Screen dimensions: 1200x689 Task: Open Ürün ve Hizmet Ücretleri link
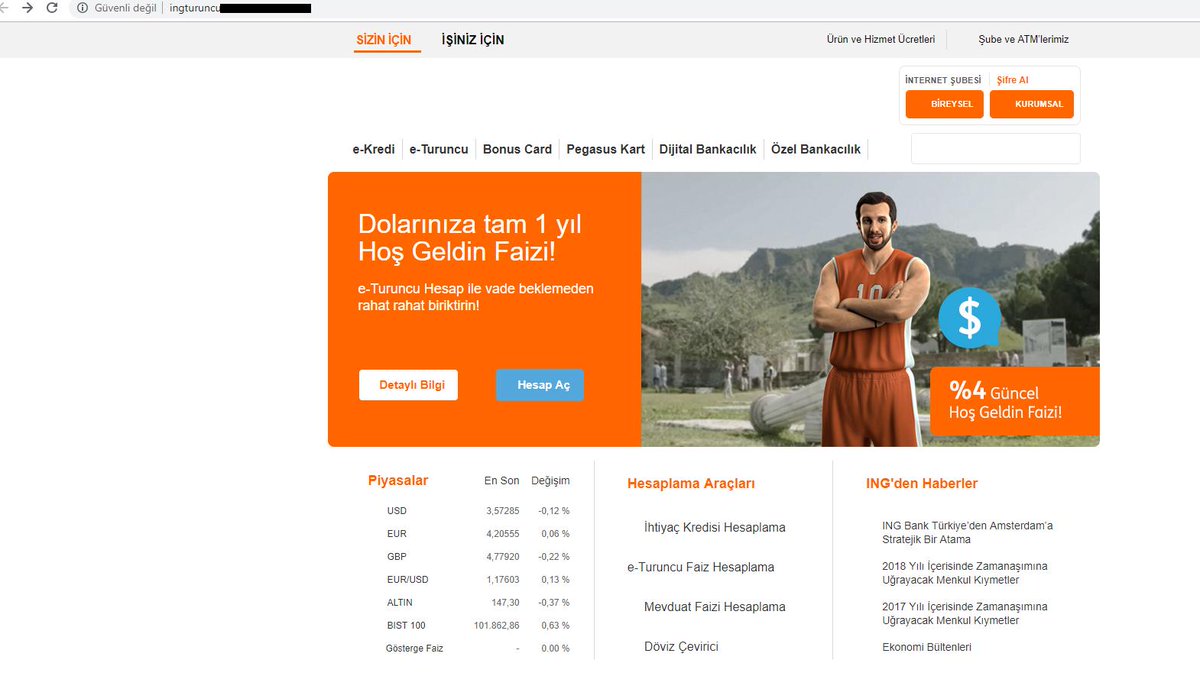coord(881,40)
